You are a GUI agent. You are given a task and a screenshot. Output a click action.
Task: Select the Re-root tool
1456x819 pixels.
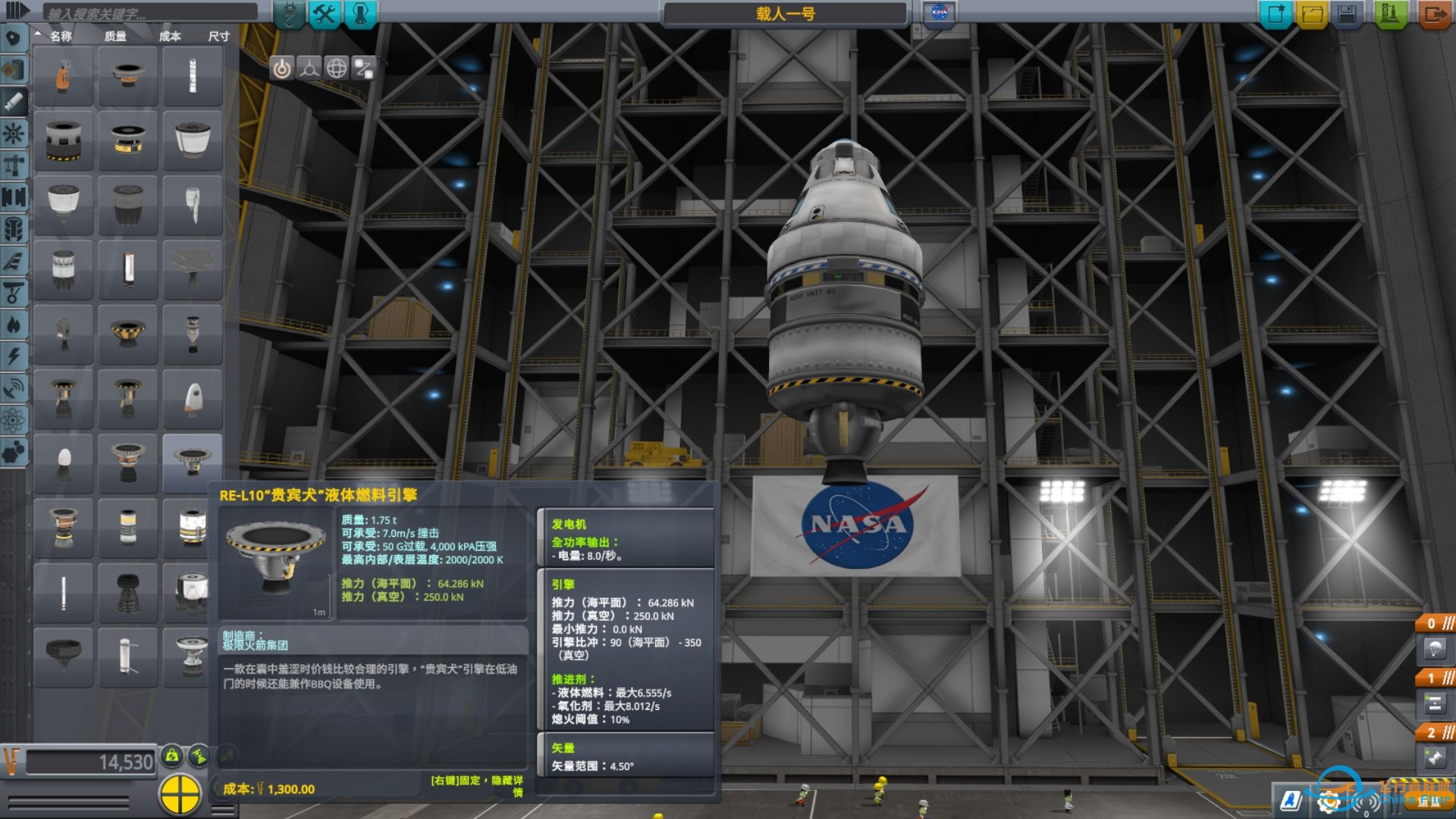(363, 69)
